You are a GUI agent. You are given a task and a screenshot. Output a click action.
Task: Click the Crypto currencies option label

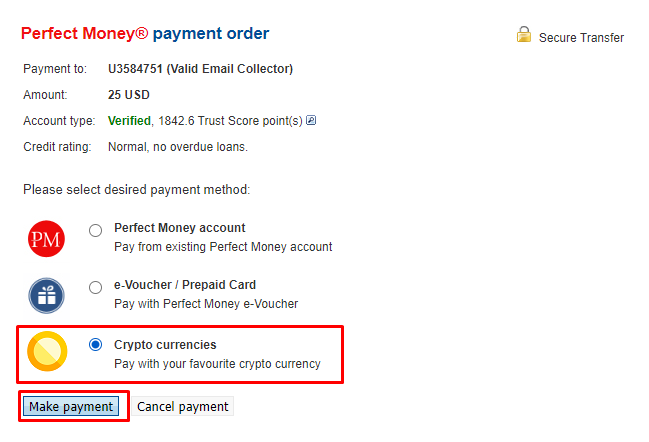165,345
